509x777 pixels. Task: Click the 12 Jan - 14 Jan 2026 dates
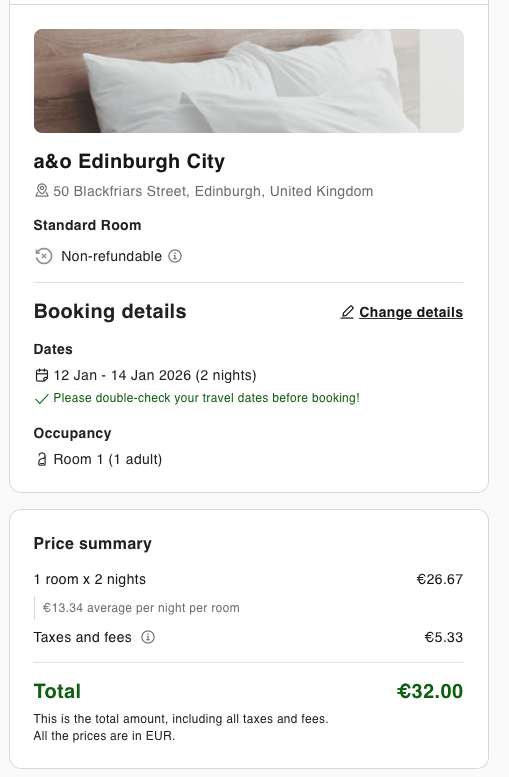coord(155,376)
